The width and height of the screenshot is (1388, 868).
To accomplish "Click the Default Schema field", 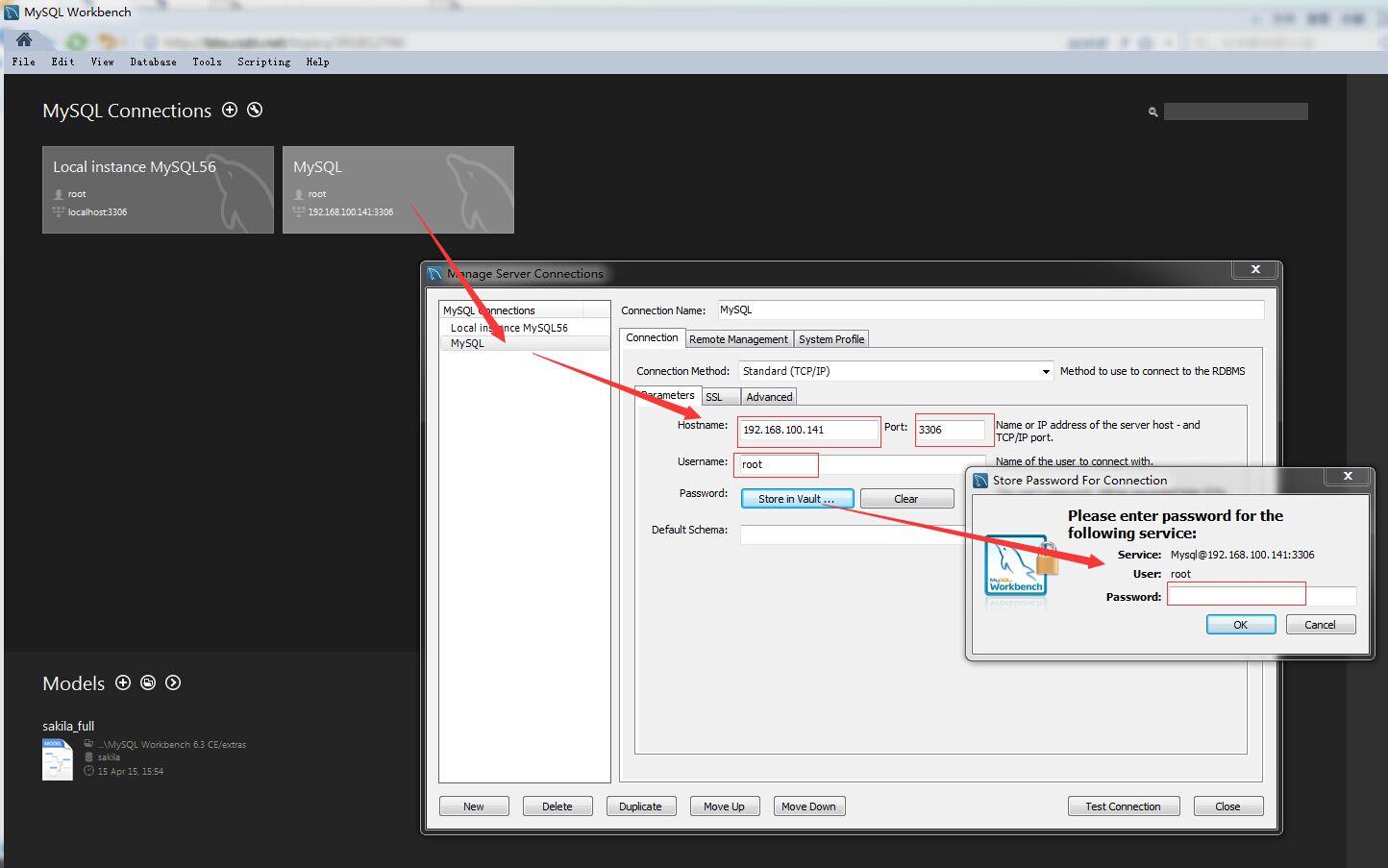I will pos(853,534).
